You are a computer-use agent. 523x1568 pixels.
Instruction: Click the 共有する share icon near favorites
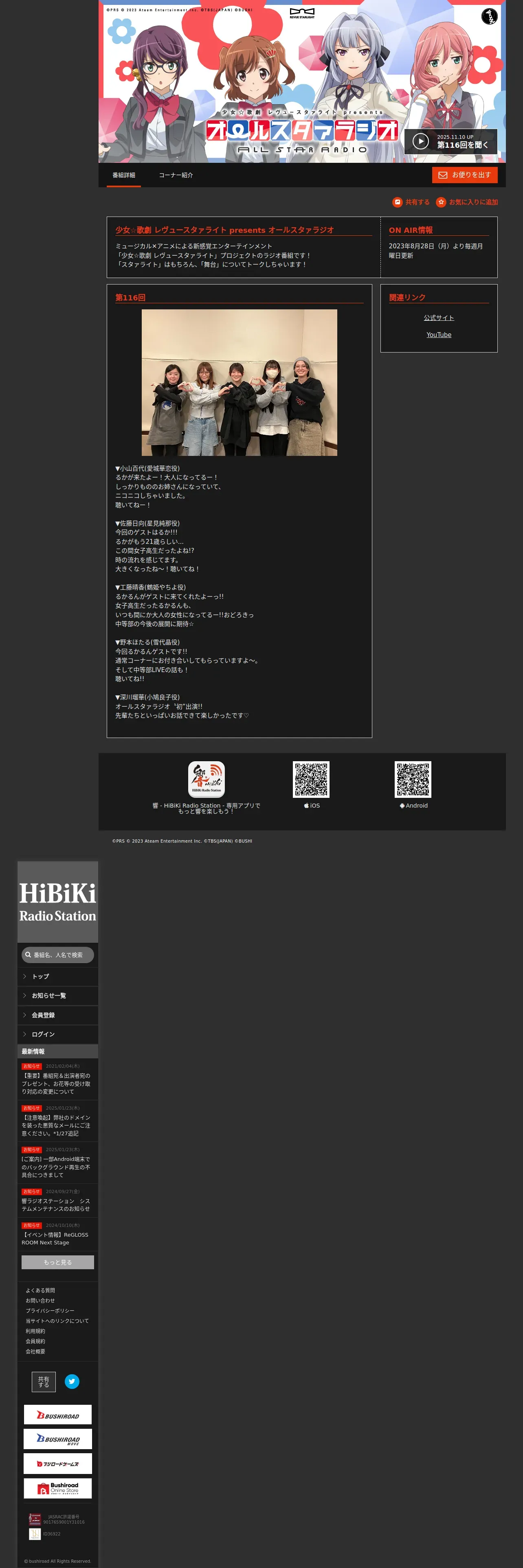398,202
